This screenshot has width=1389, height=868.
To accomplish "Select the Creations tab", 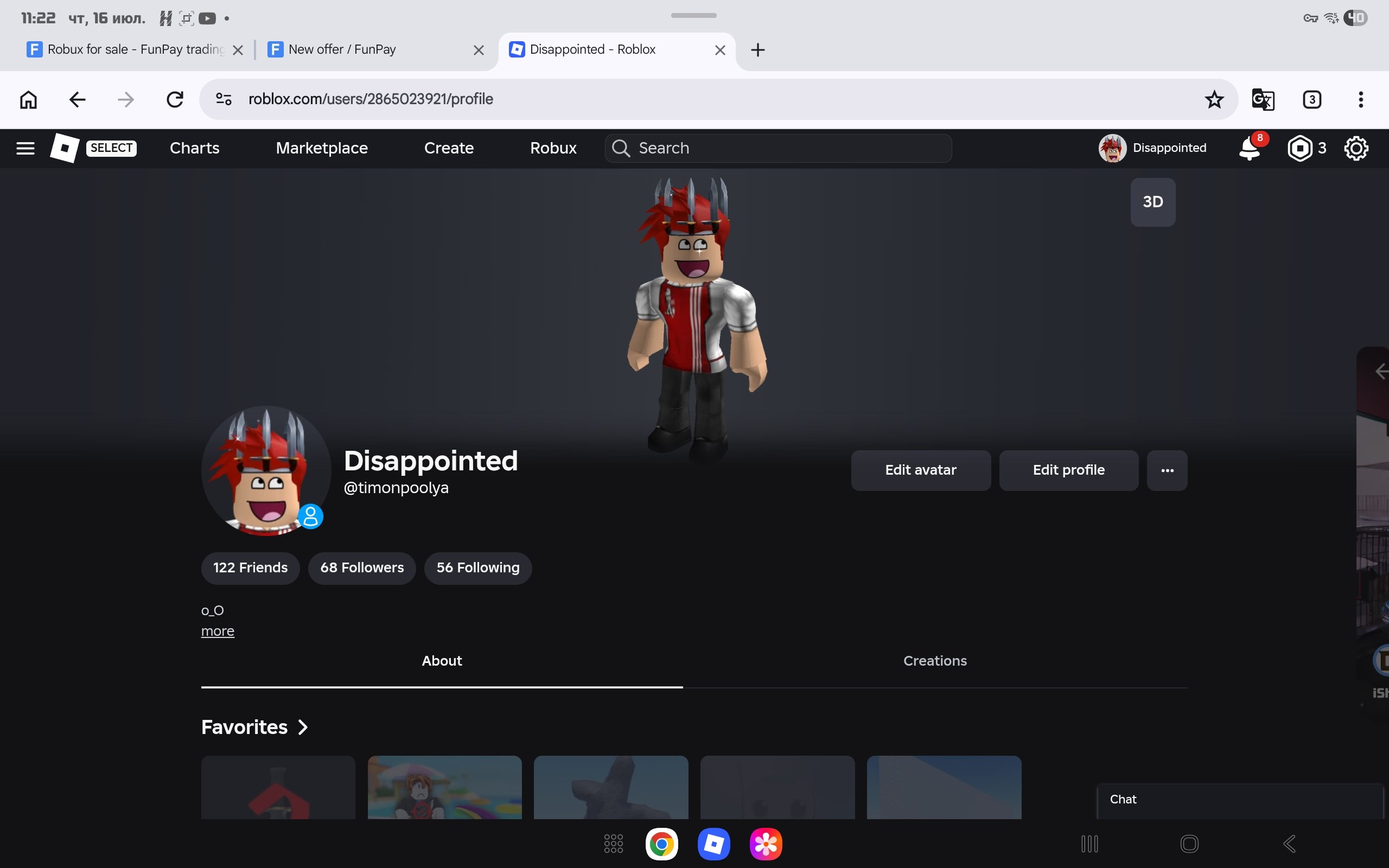I will (x=935, y=661).
